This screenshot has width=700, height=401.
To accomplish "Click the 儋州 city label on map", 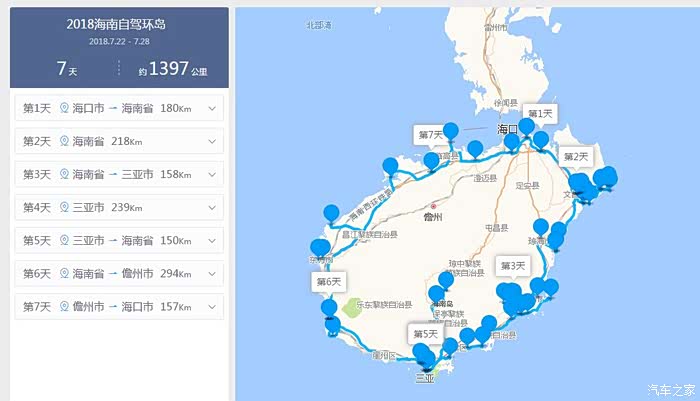I will pyautogui.click(x=433, y=217).
